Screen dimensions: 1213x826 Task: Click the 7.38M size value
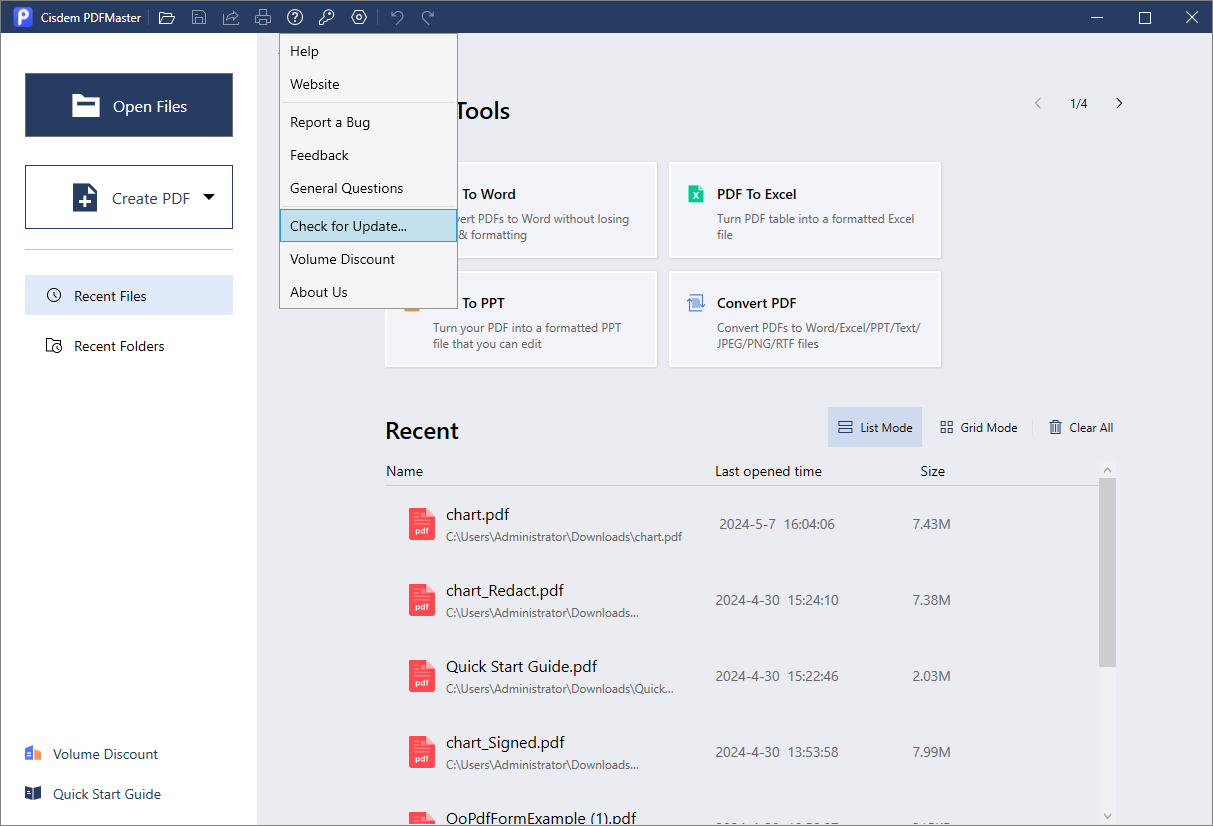(x=932, y=600)
